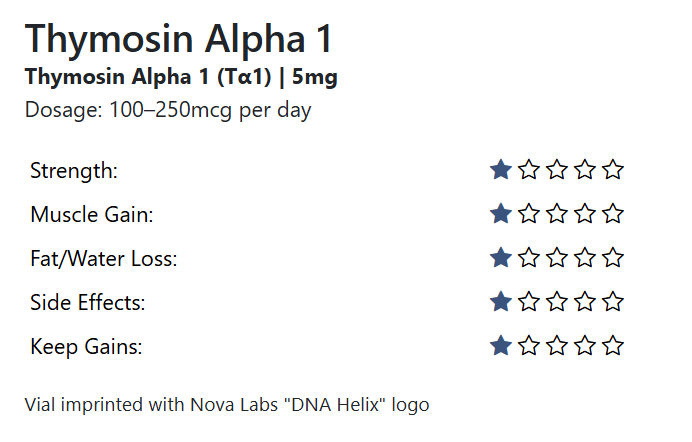Set Keep Gains rating to five stars
This screenshot has height=442, width=692.
613,346
